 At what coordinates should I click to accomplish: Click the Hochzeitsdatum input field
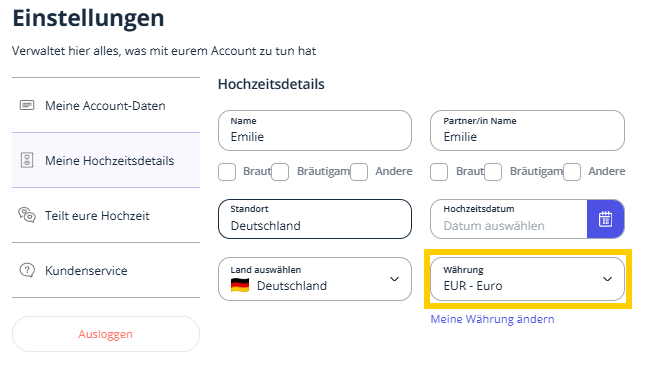coord(509,219)
